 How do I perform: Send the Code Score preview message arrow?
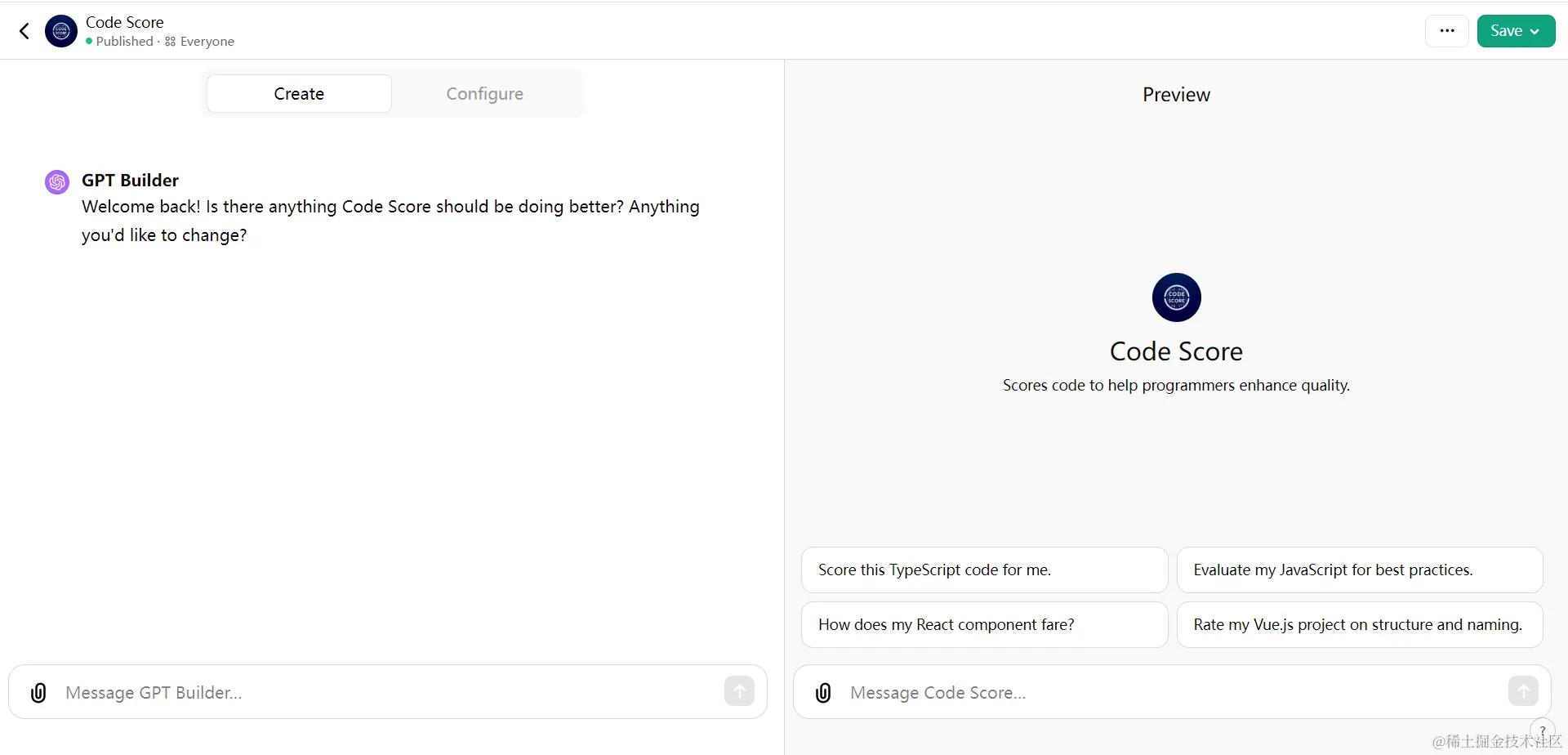[1523, 691]
